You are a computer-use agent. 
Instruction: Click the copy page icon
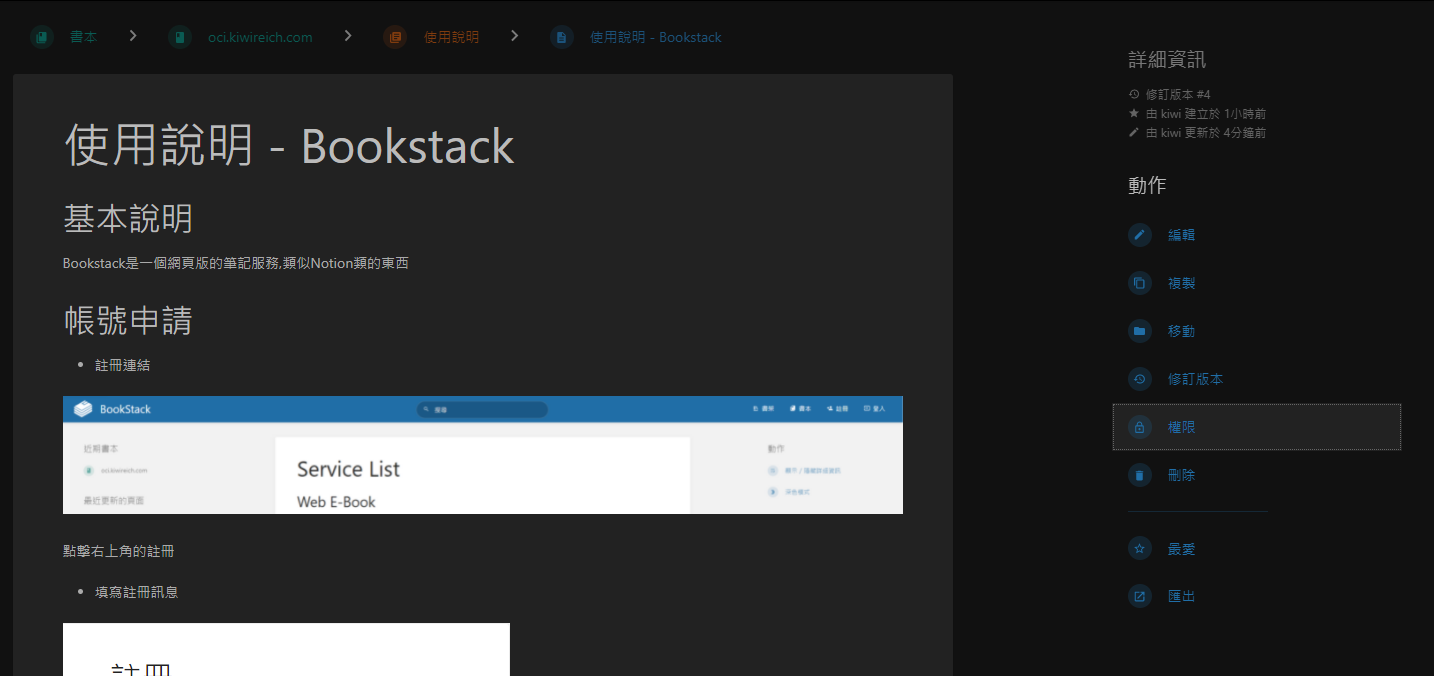[x=1139, y=283]
